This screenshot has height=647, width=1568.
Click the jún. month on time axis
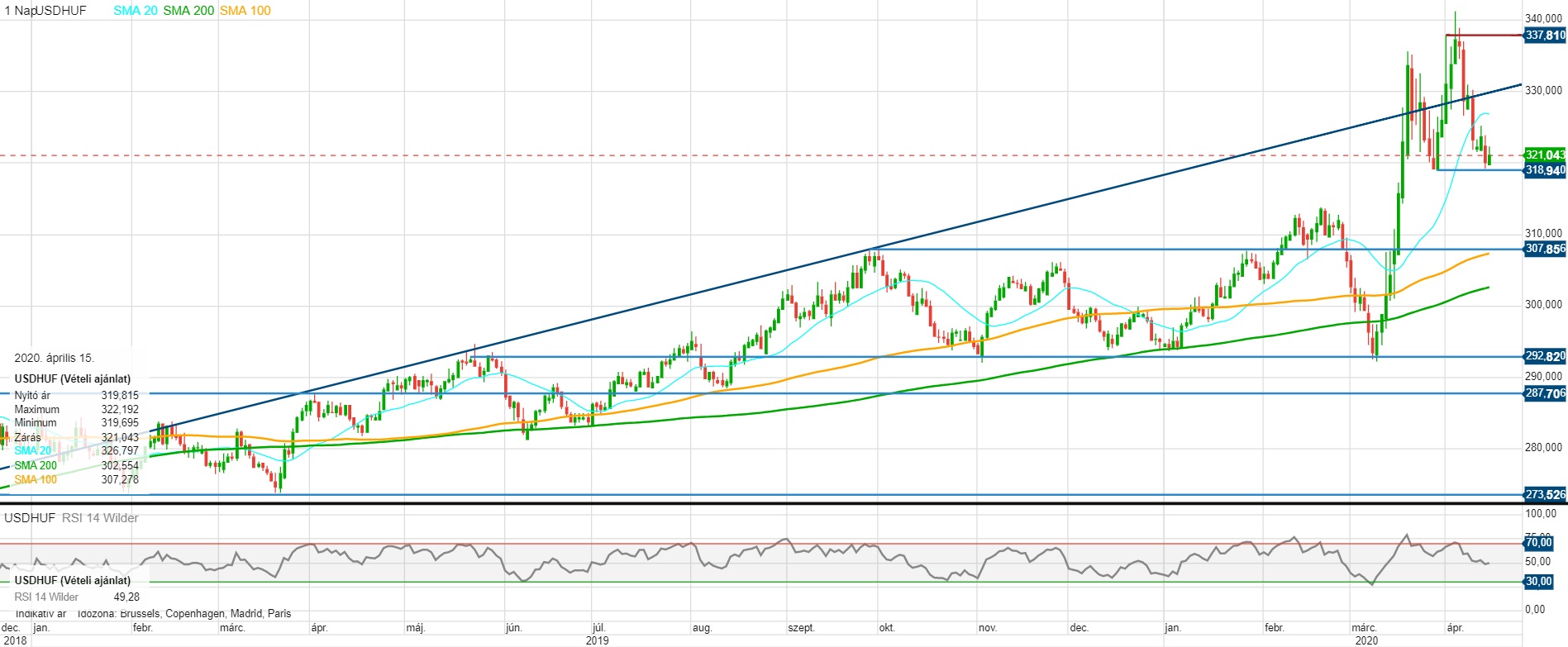[514, 628]
